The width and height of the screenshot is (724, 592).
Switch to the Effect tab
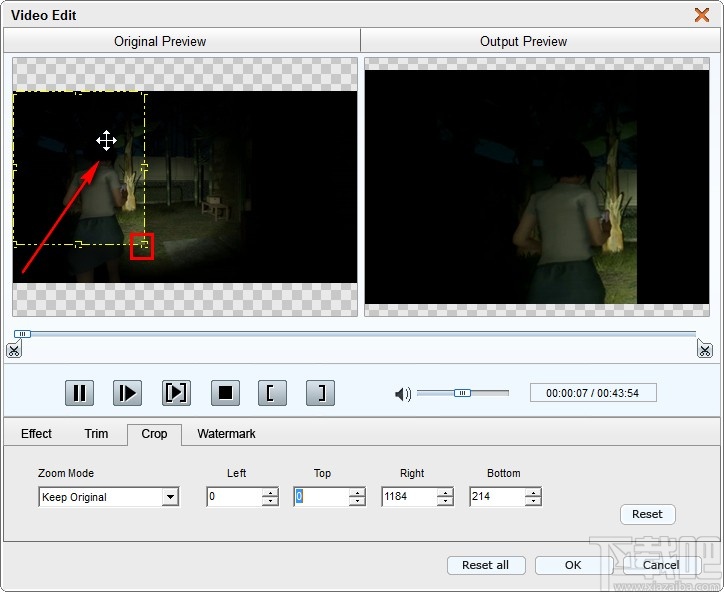(36, 434)
